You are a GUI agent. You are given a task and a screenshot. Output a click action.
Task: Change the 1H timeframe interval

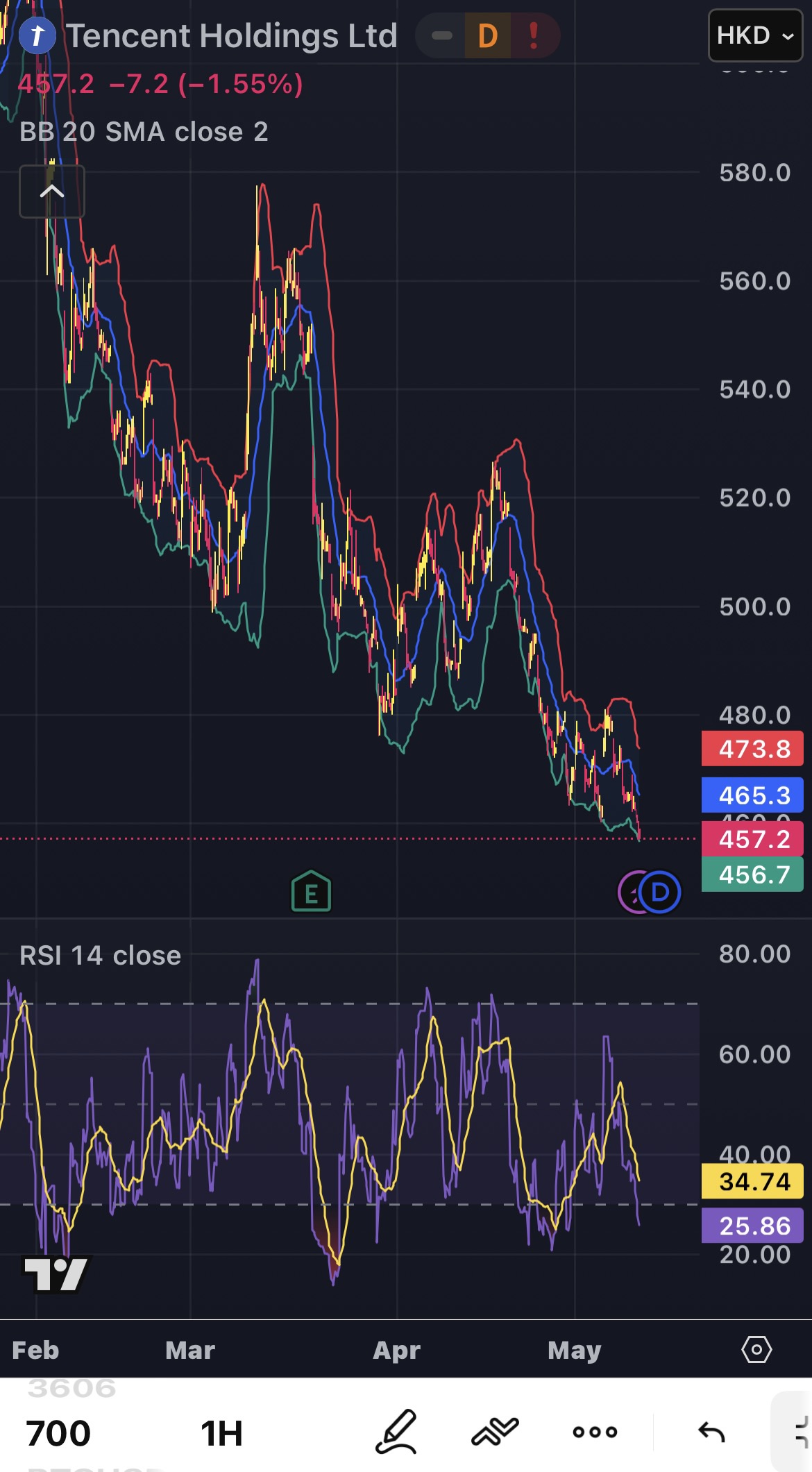coord(221,1433)
